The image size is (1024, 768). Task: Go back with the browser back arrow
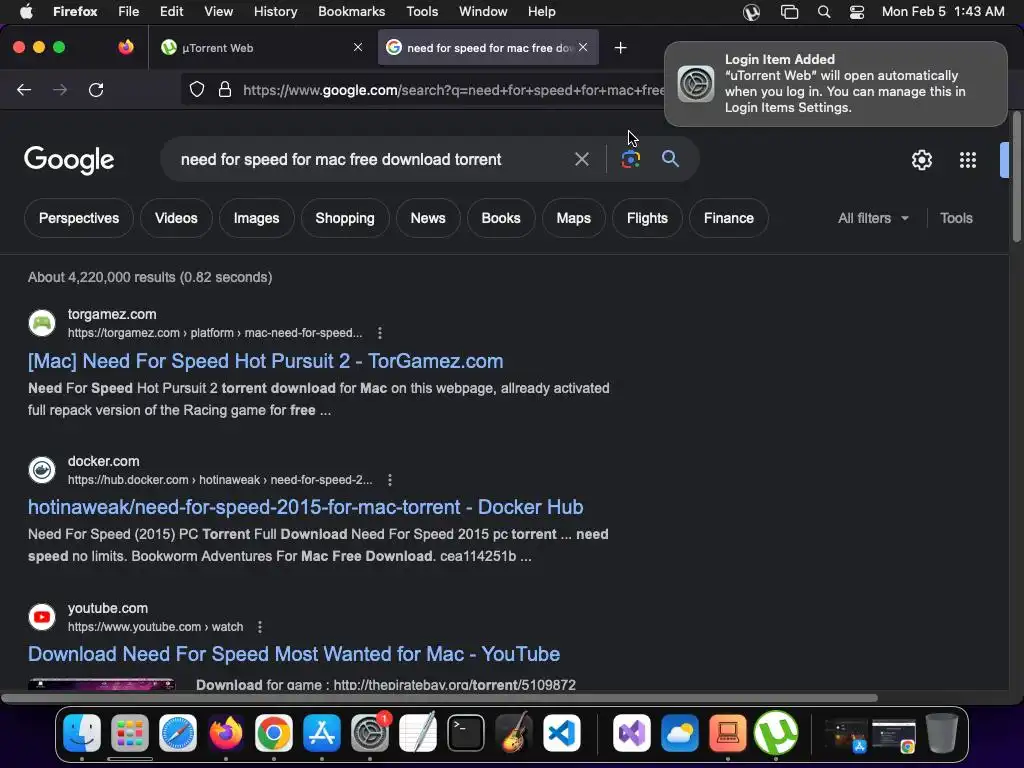(x=24, y=89)
